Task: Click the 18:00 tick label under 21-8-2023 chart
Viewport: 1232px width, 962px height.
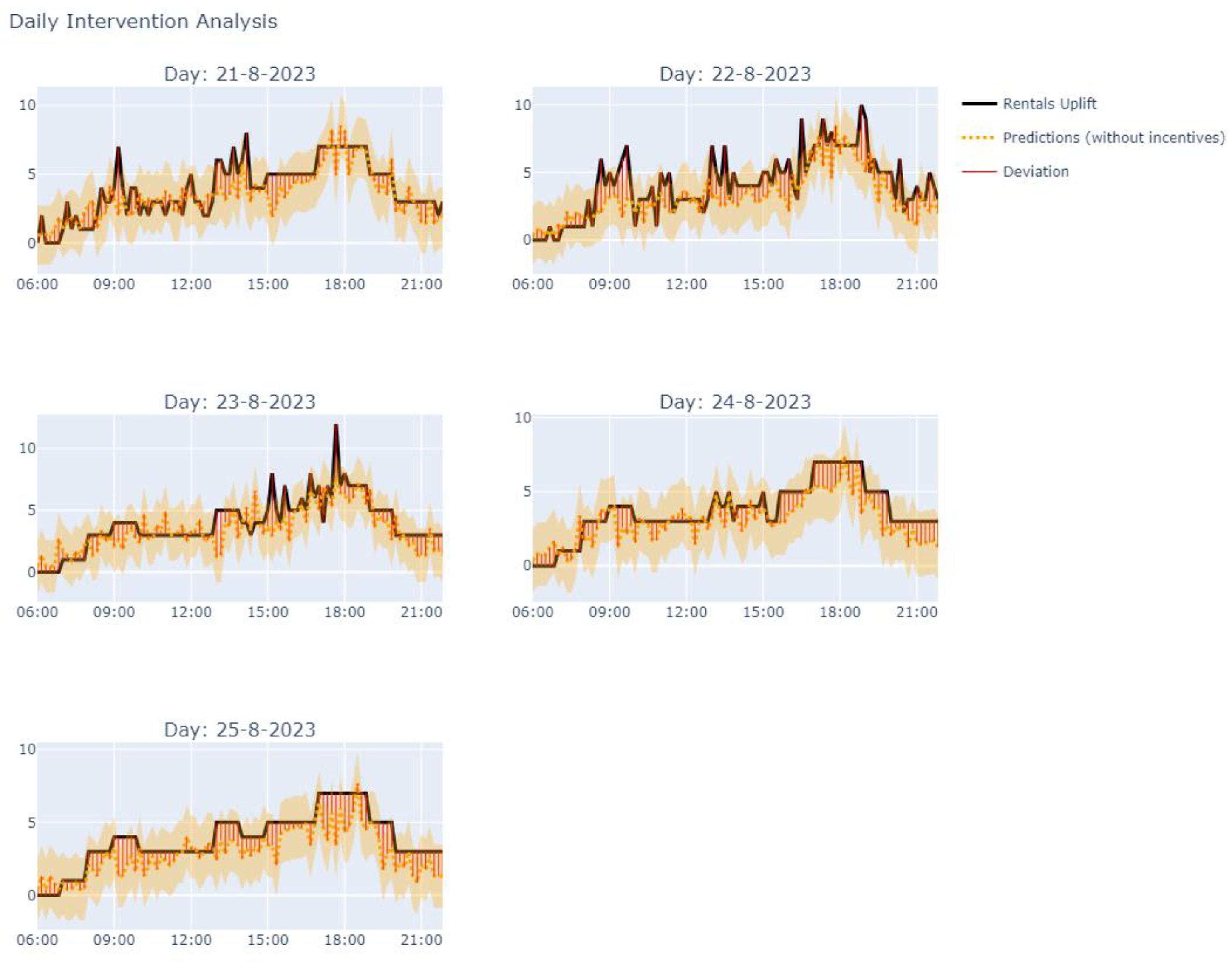Action: click(x=344, y=284)
